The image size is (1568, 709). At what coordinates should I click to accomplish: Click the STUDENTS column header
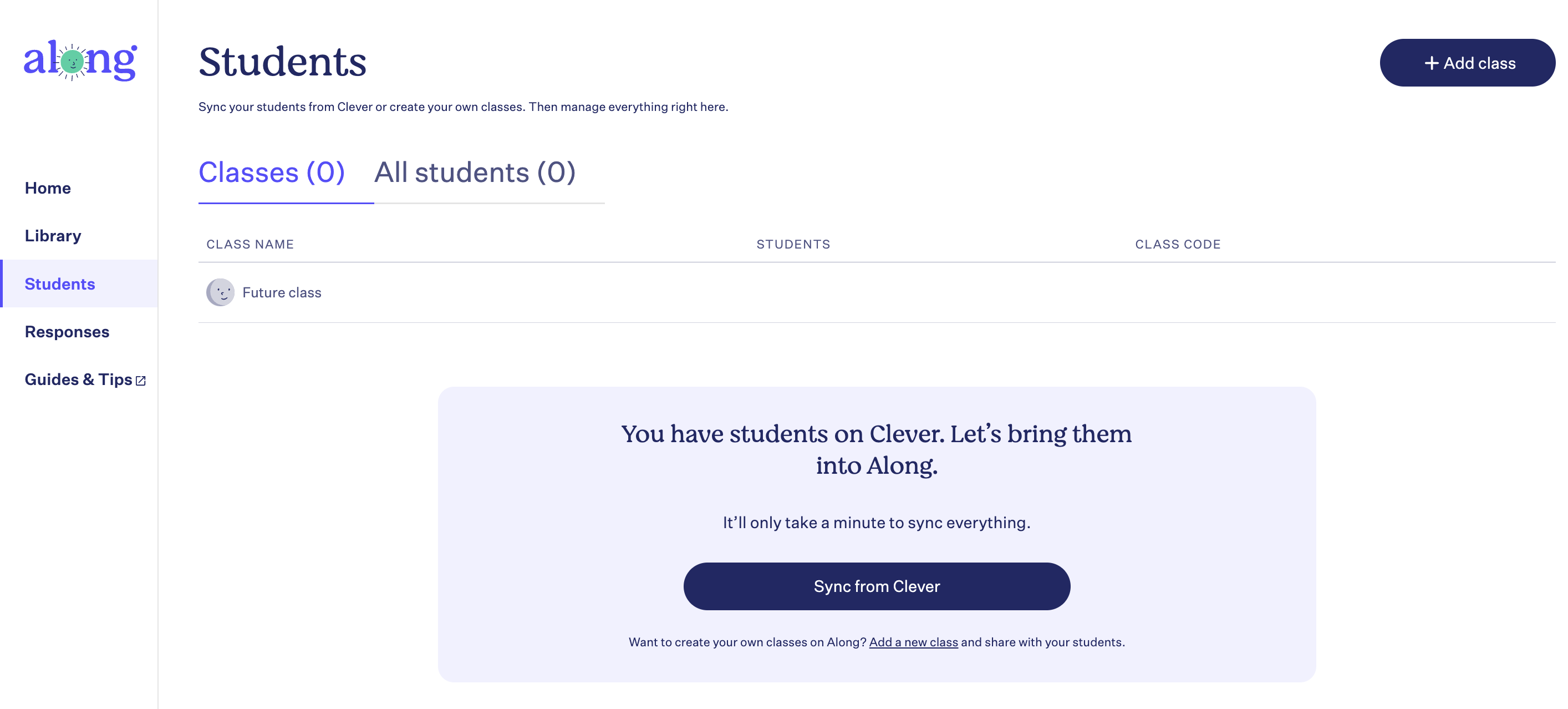793,244
